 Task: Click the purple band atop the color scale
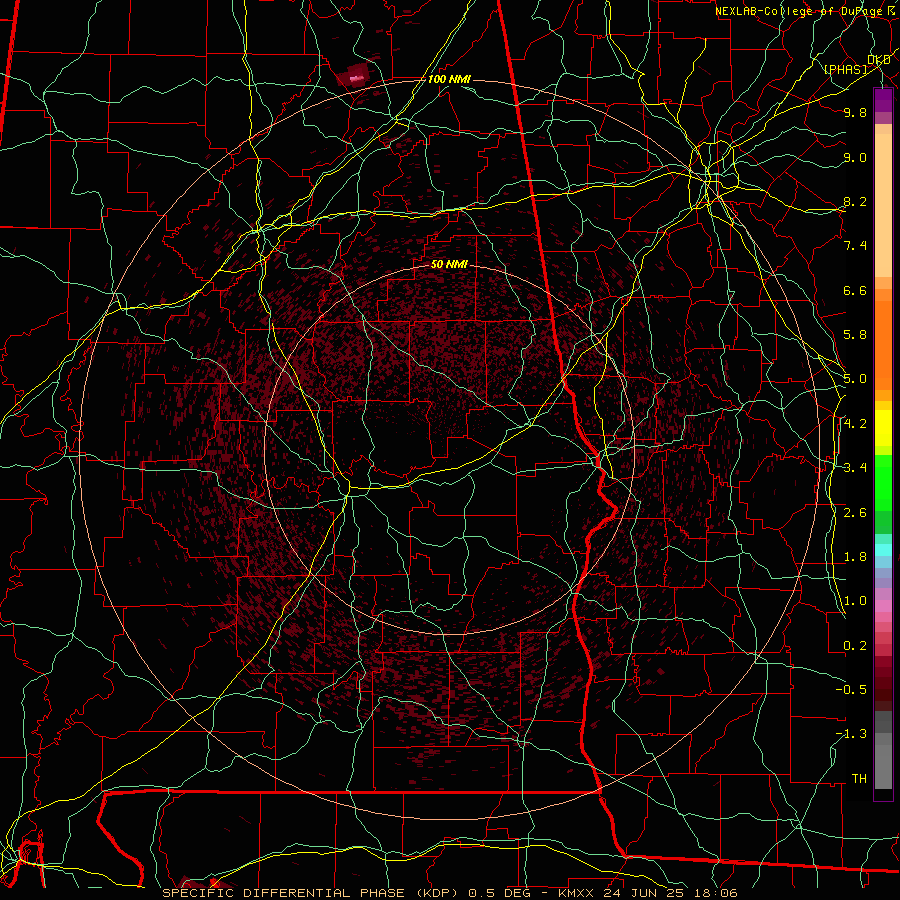coord(883,100)
